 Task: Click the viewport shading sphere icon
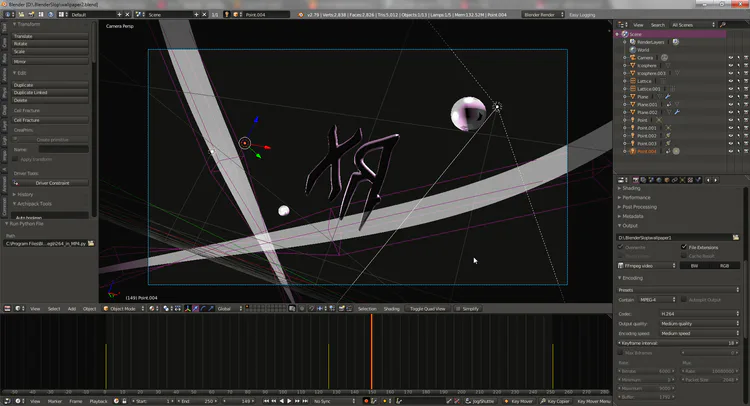point(152,308)
